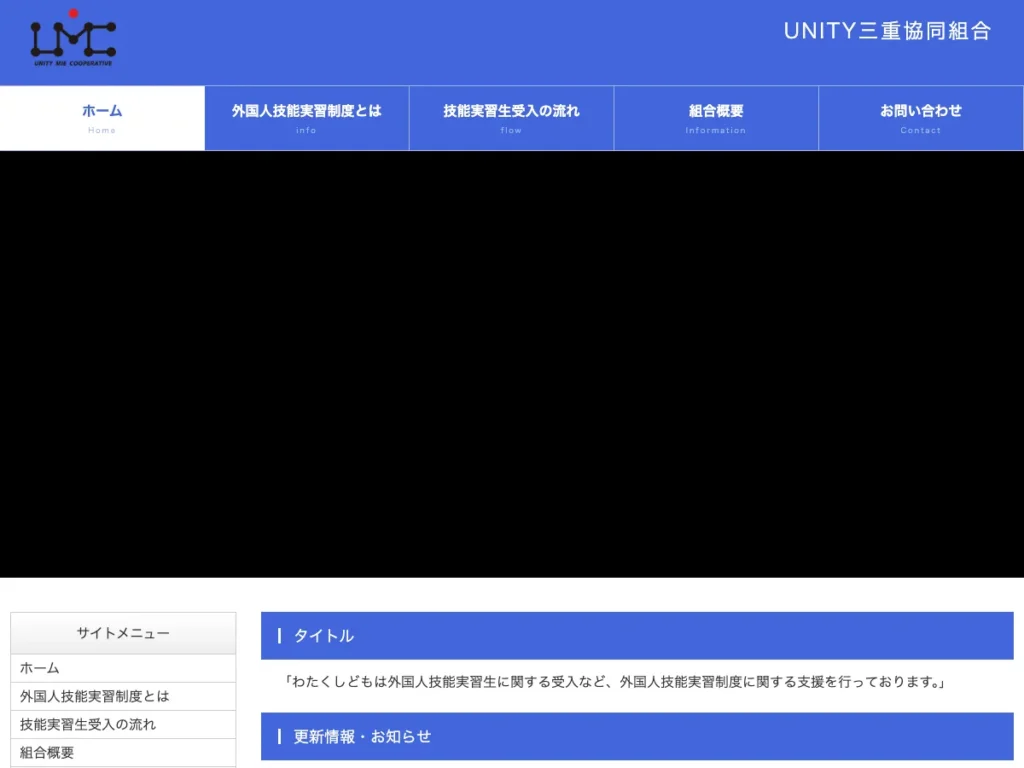Screen dimensions: 1024x768
Task: Go to 技能実習生受入の流れ flow tab
Action: coord(511,118)
